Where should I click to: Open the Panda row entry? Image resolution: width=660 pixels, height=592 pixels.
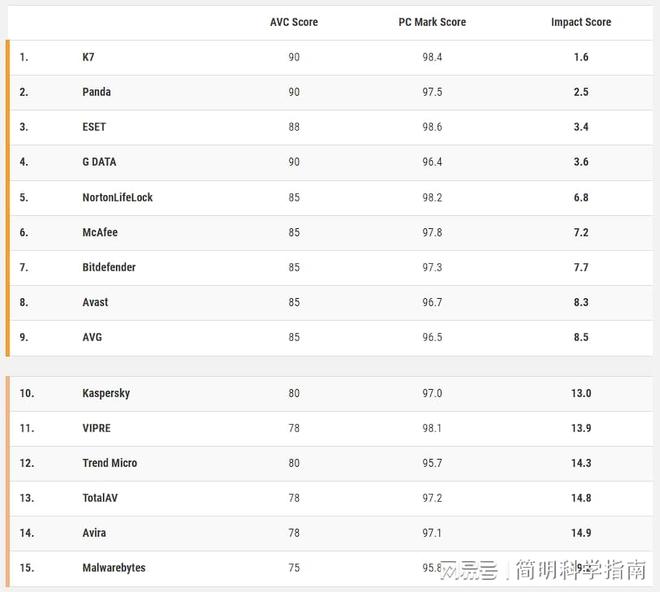pyautogui.click(x=97, y=92)
